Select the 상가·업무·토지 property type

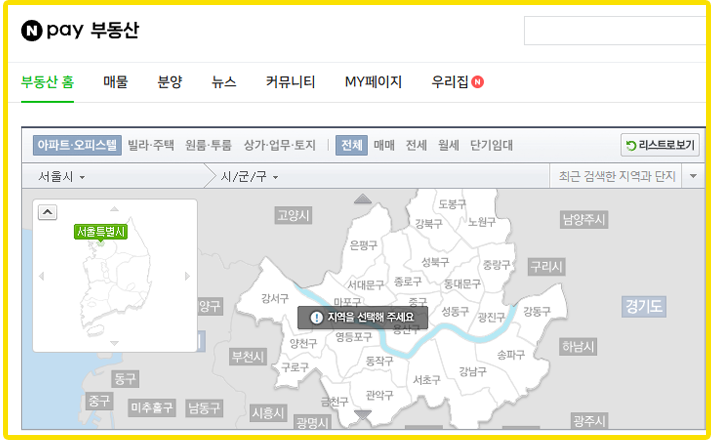[280, 145]
